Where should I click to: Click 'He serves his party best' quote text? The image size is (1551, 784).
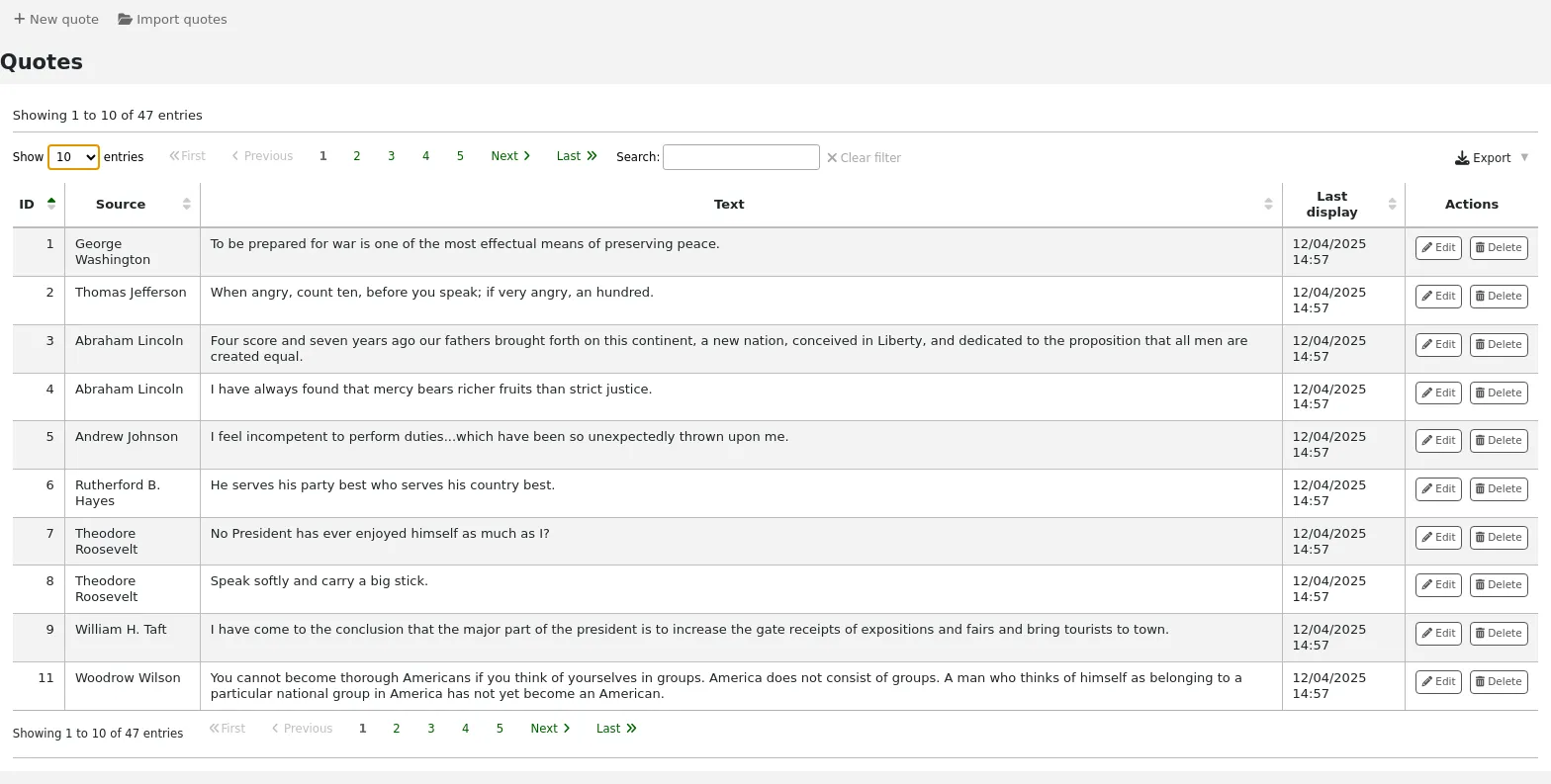383,485
